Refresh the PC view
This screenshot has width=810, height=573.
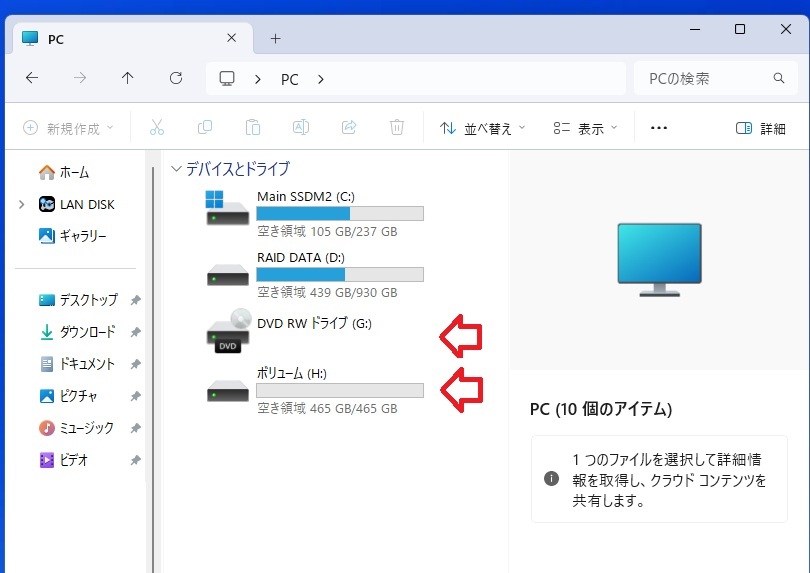tap(176, 78)
